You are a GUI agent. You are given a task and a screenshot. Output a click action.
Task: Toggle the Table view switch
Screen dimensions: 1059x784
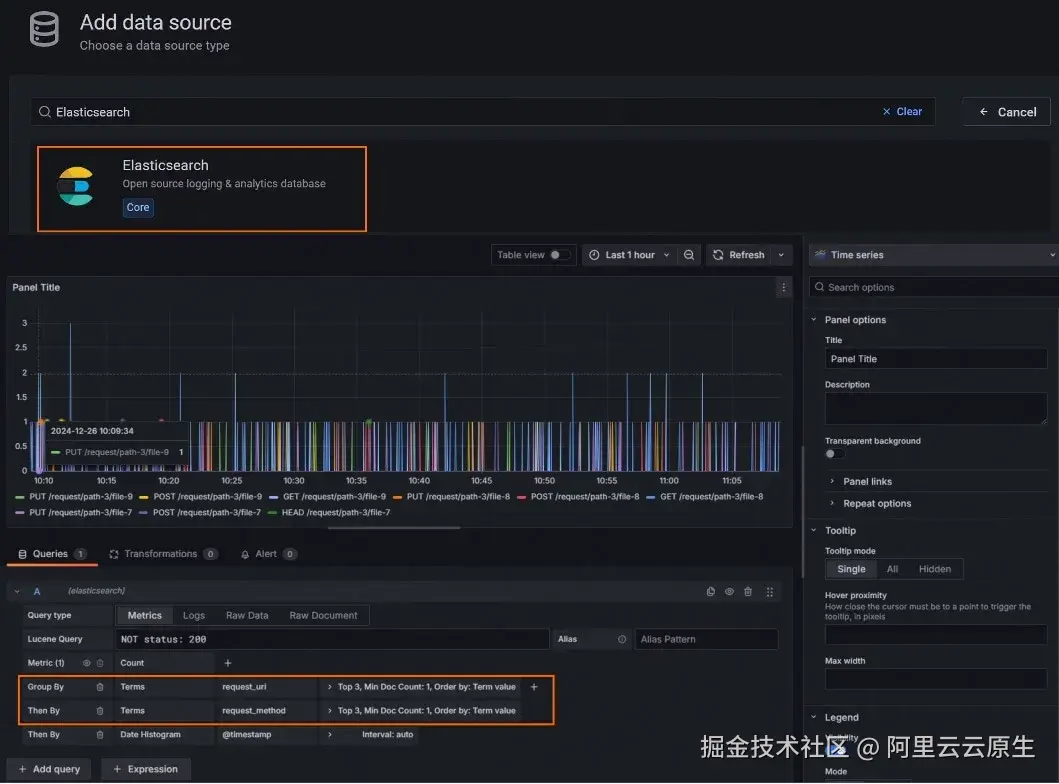pos(560,255)
